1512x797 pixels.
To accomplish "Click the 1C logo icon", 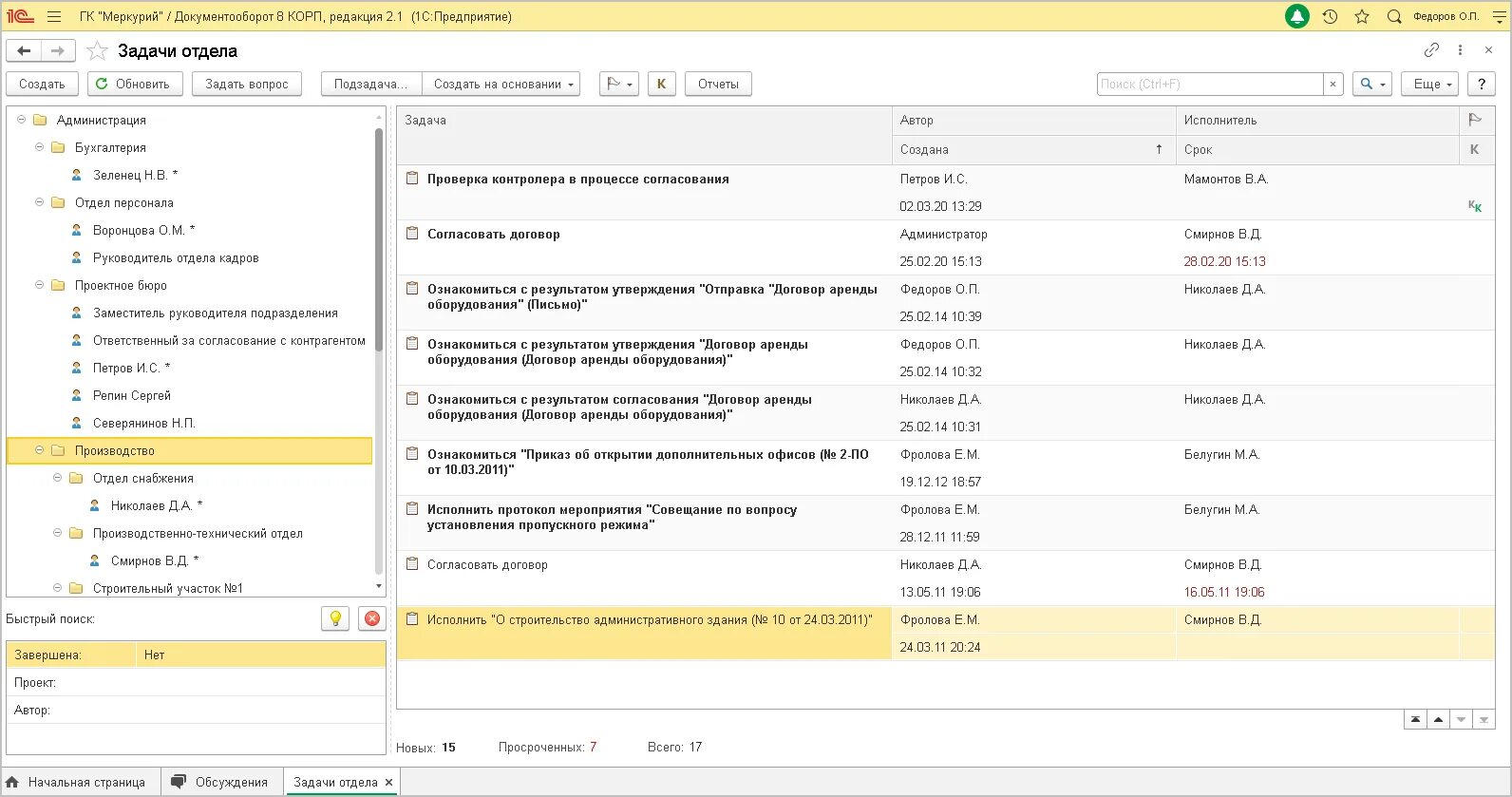I will pos(20,16).
